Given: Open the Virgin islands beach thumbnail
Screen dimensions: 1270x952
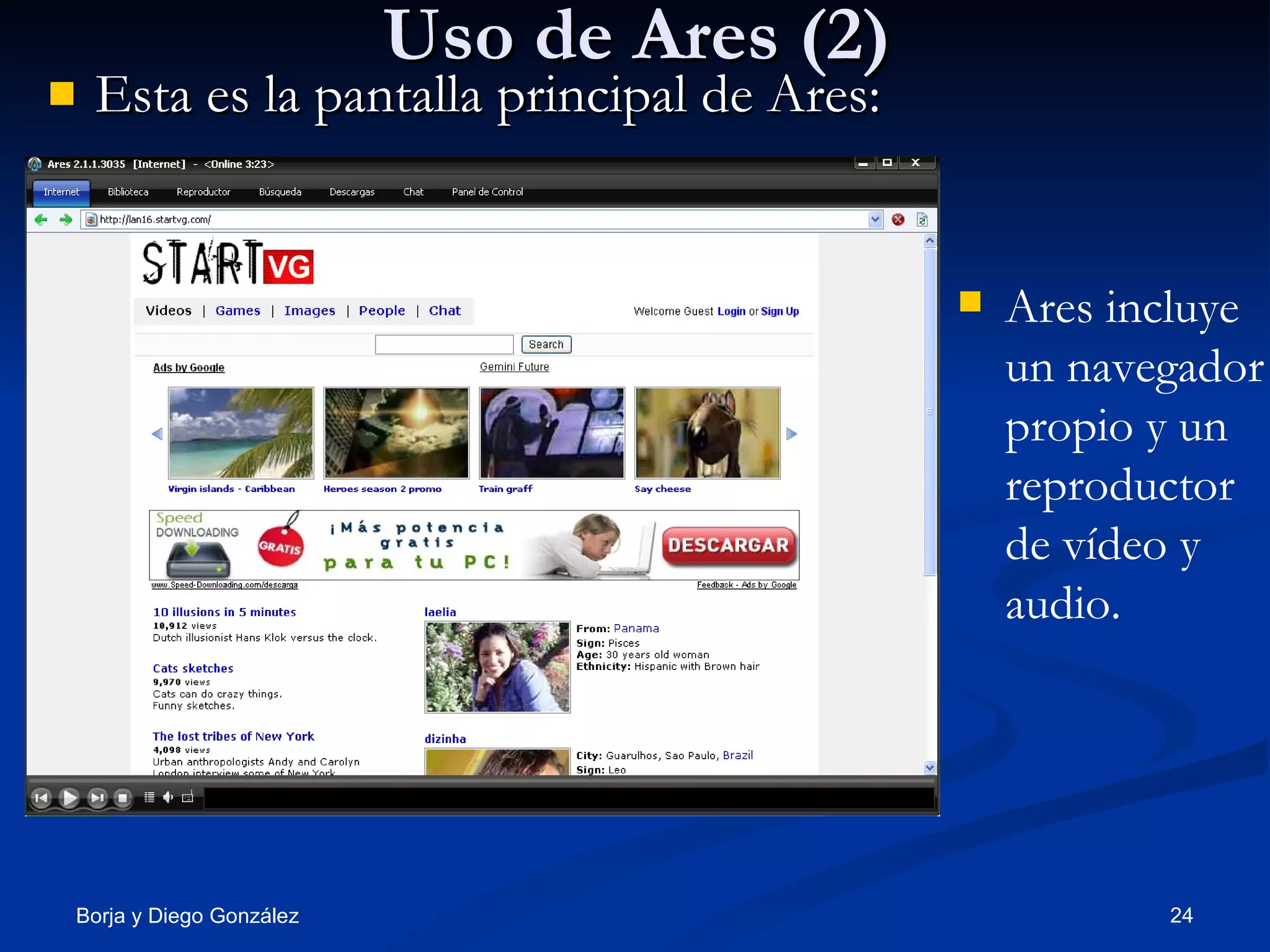Looking at the screenshot, I should click(241, 433).
